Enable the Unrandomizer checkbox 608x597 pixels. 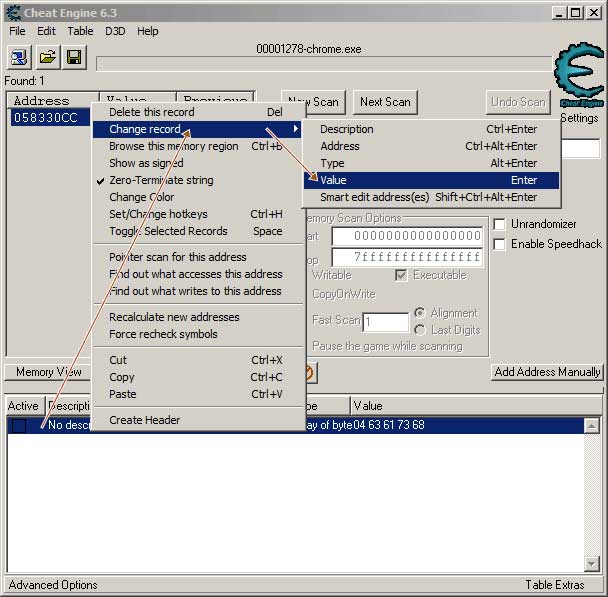(499, 224)
